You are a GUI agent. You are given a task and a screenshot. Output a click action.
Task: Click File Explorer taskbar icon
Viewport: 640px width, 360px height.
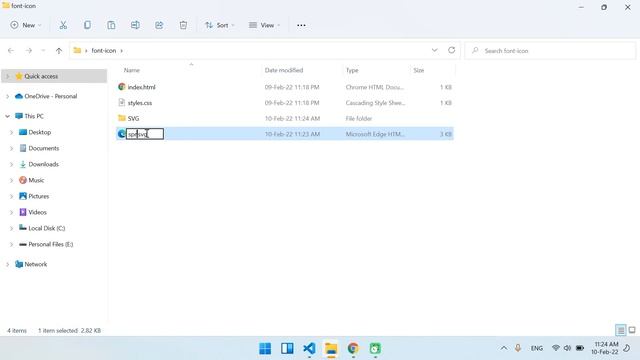click(331, 348)
